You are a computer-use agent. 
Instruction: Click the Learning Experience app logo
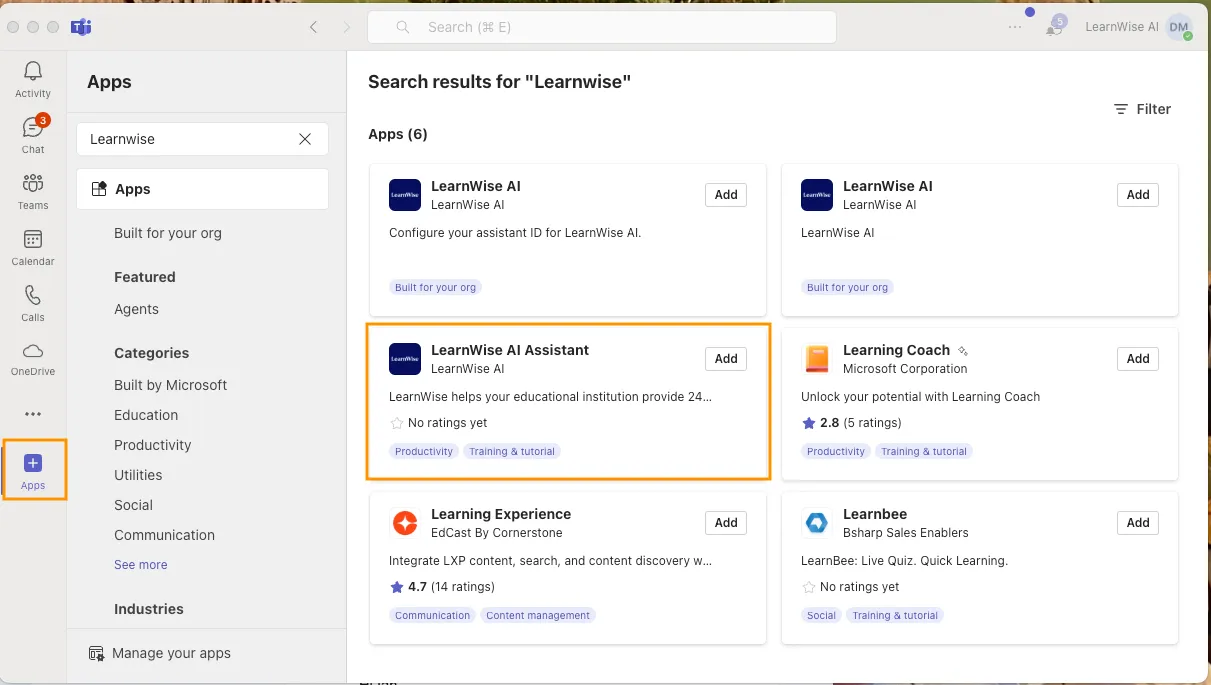click(x=405, y=523)
